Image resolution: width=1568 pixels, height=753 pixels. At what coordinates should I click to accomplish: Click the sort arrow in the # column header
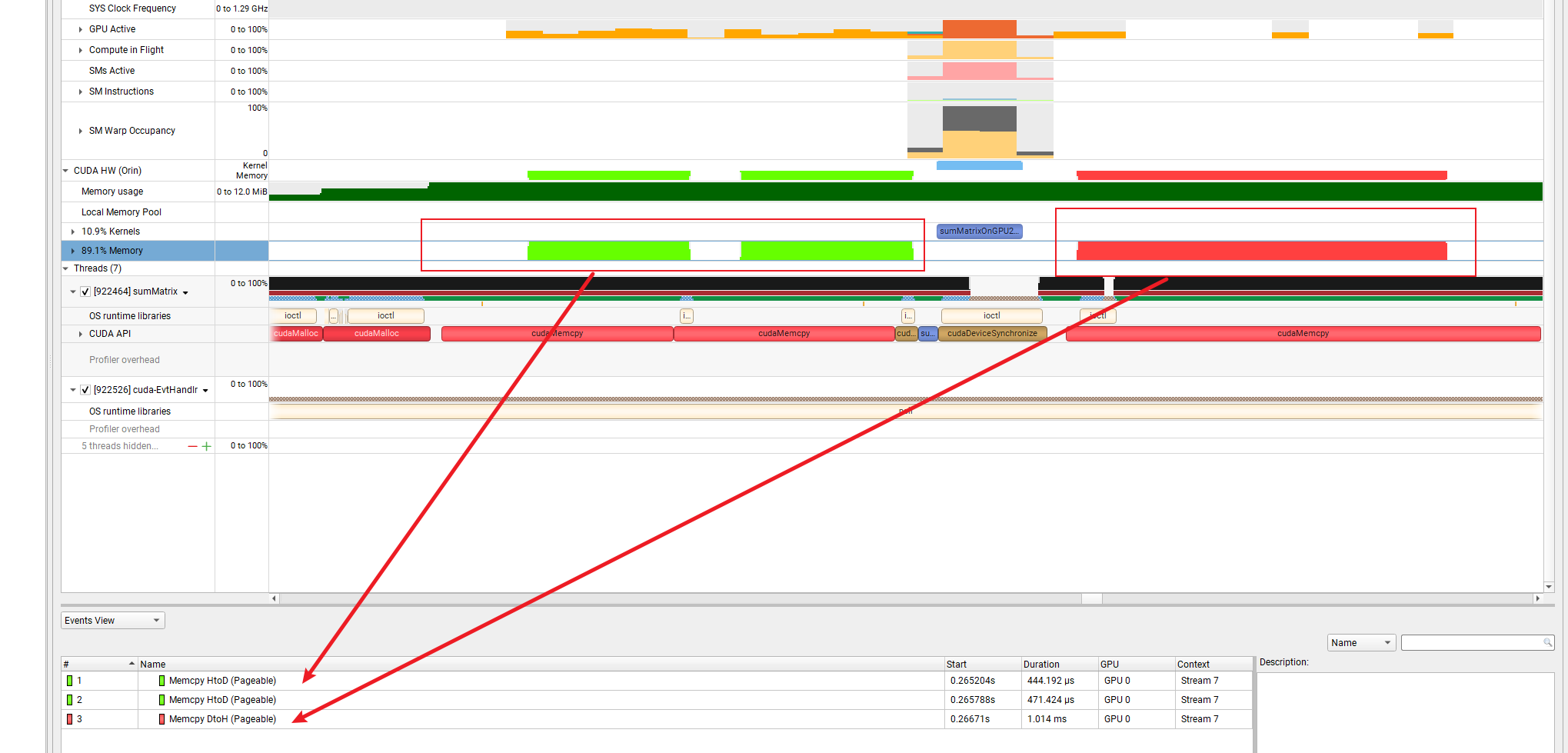[x=131, y=664]
